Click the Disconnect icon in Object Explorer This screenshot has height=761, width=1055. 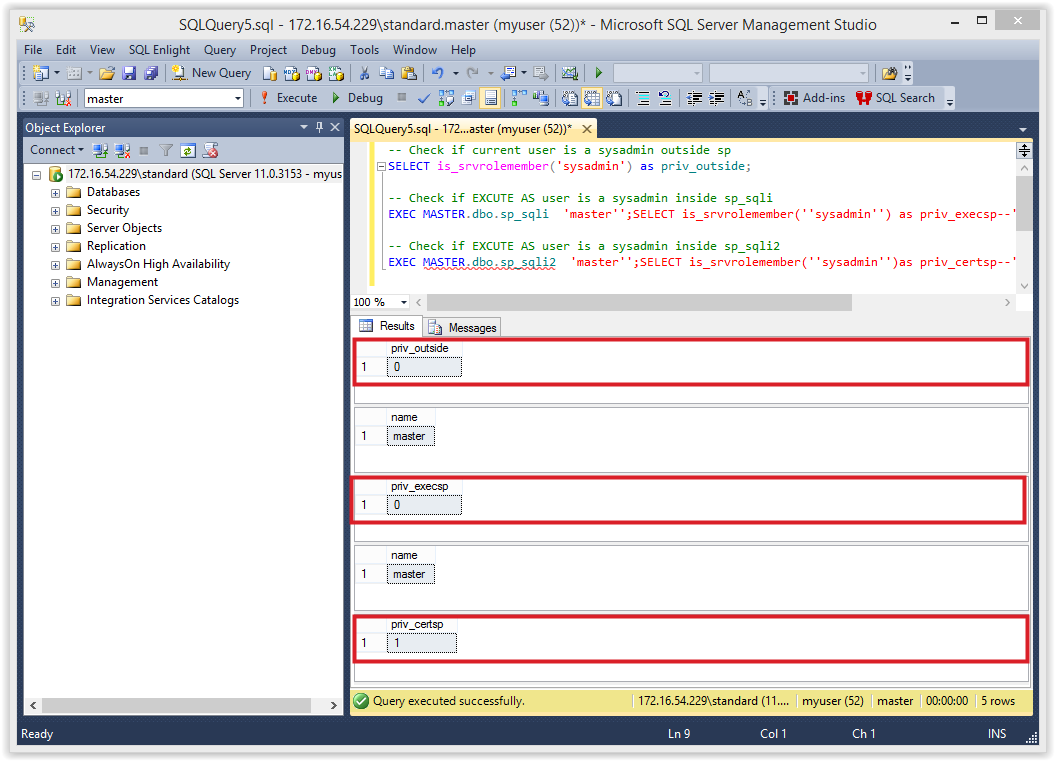122,150
